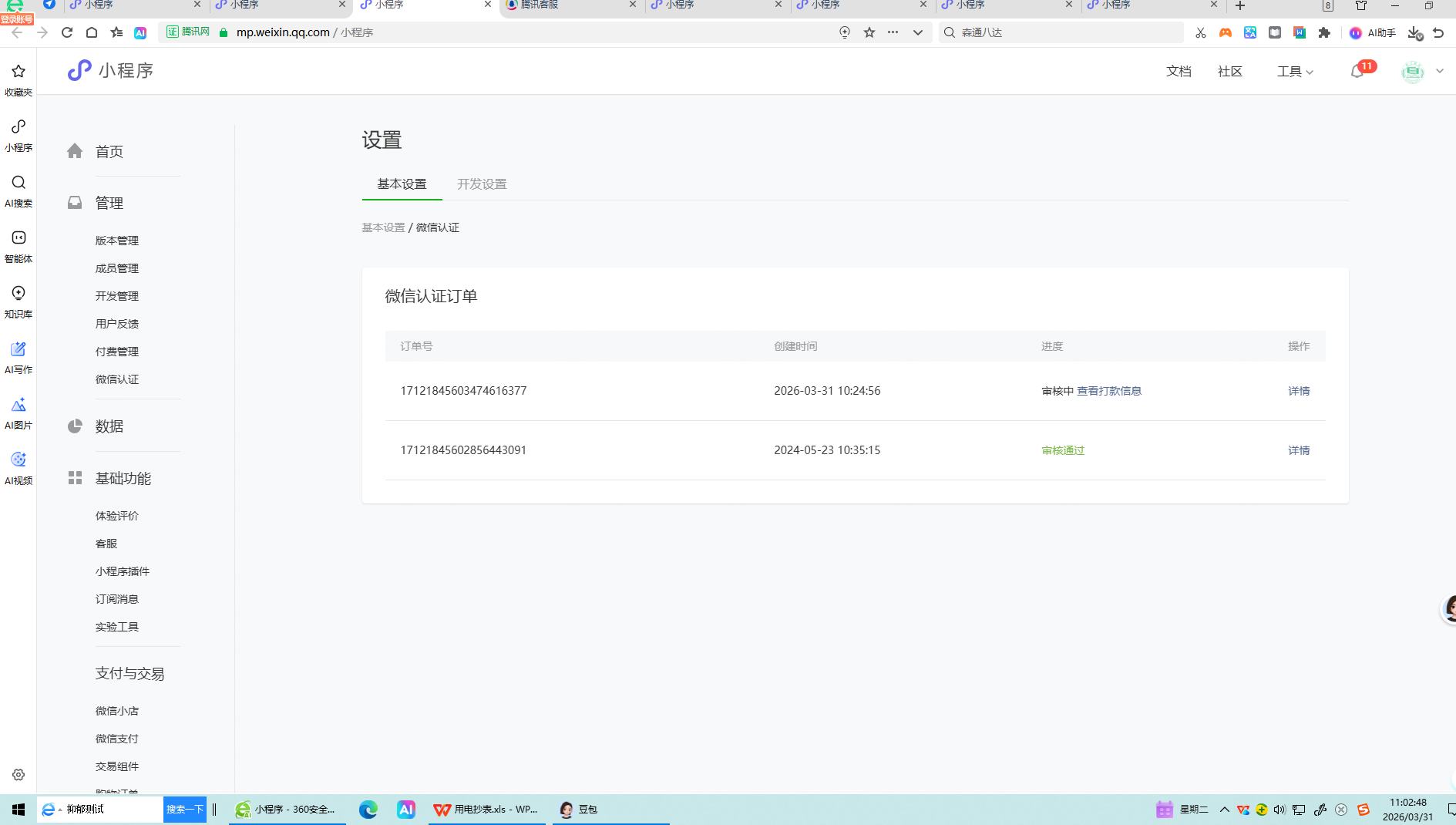
Task: Open the page translate extension
Action: (1250, 32)
